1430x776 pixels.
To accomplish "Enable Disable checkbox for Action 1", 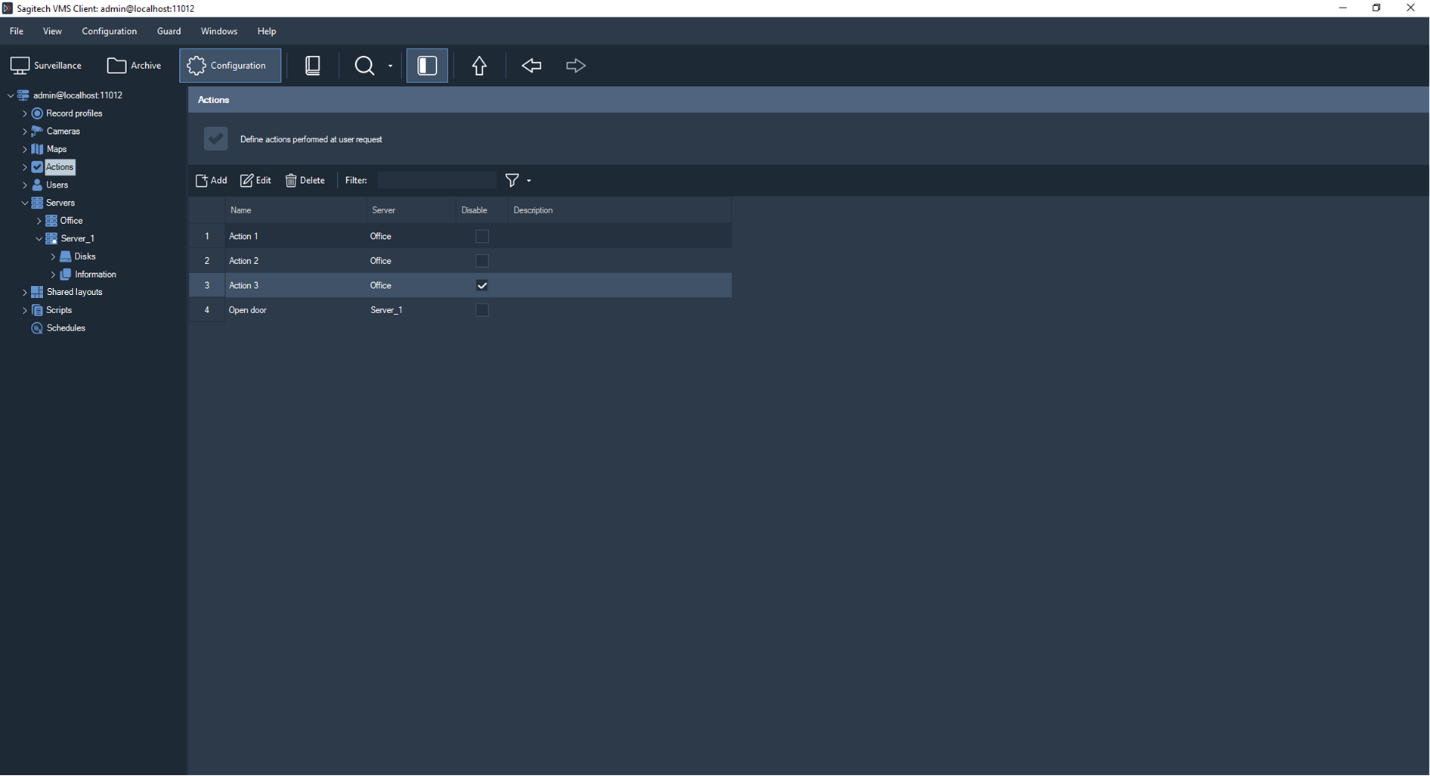I will [482, 237].
